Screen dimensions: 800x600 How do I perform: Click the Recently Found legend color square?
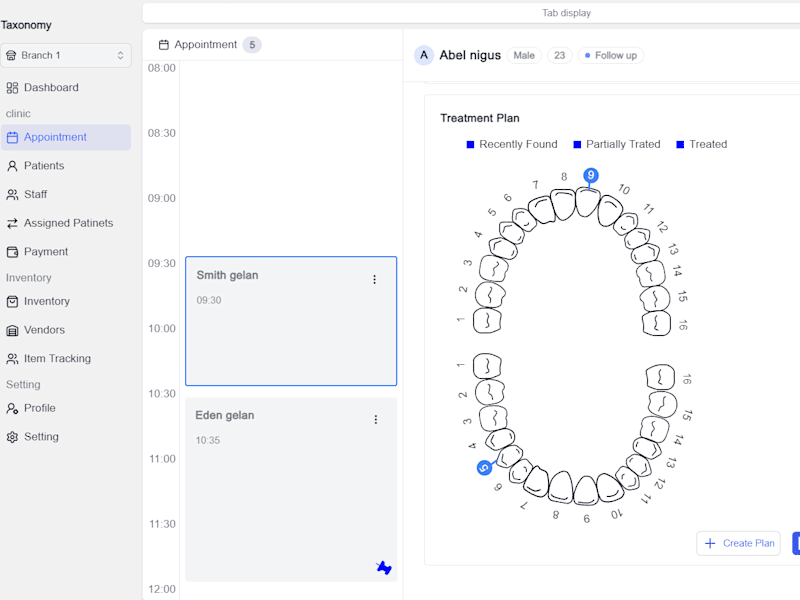470,144
